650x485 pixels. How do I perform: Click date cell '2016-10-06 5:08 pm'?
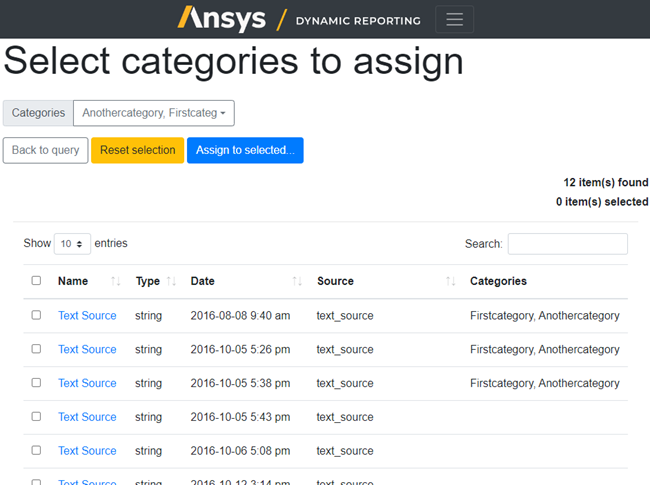[x=240, y=451]
